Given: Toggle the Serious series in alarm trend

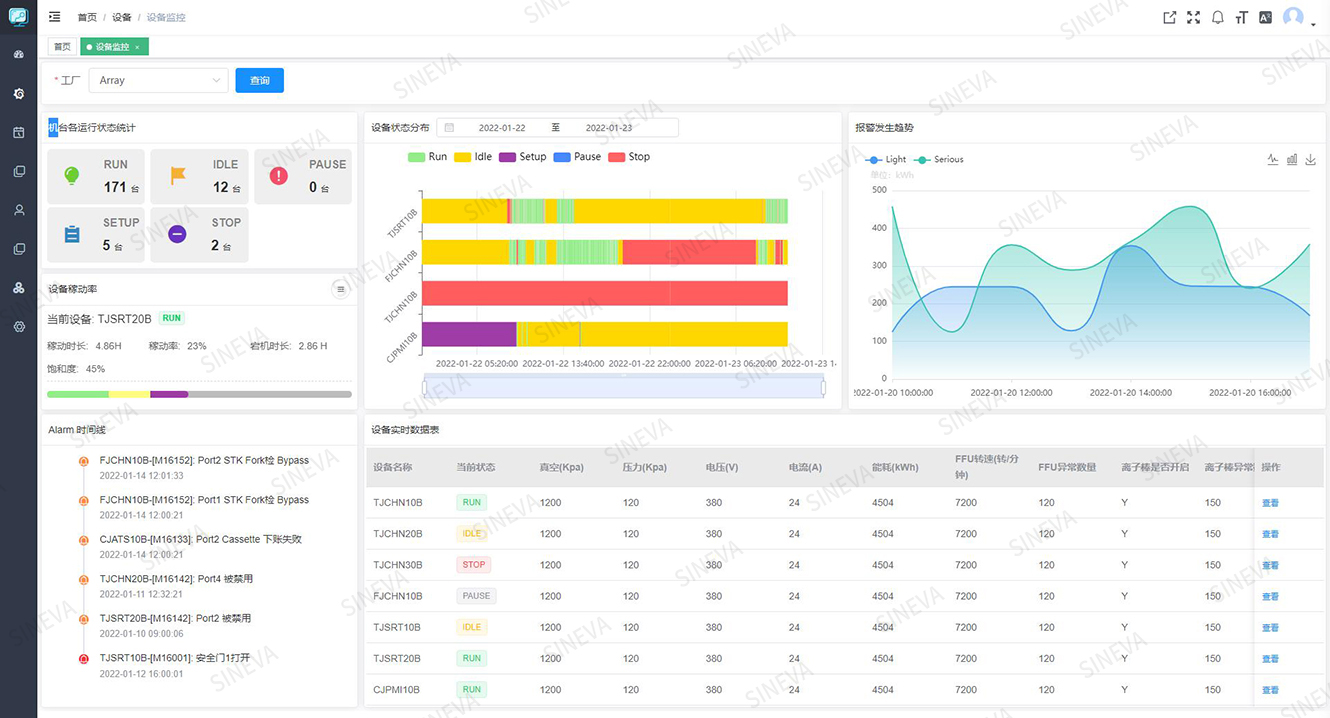Looking at the screenshot, I should (938, 159).
